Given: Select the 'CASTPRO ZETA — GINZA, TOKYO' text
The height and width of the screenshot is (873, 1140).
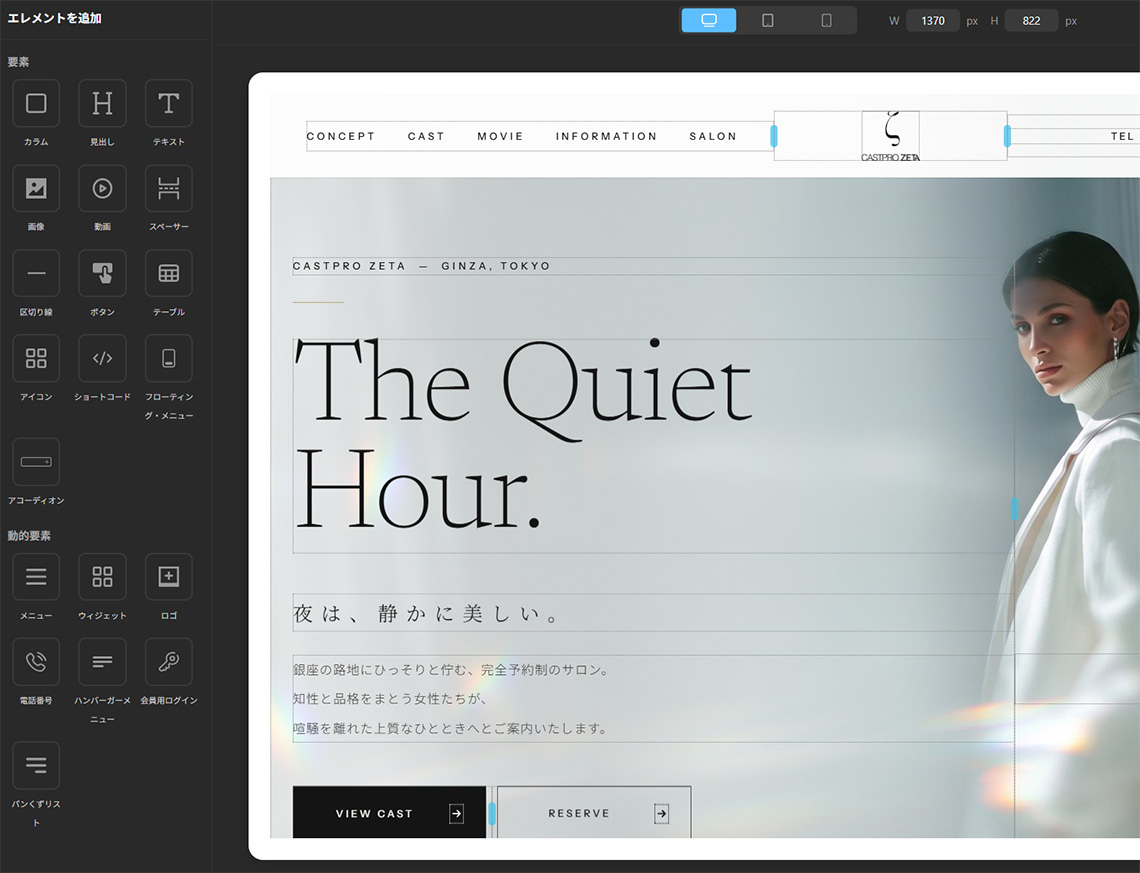Looking at the screenshot, I should pyautogui.click(x=422, y=266).
